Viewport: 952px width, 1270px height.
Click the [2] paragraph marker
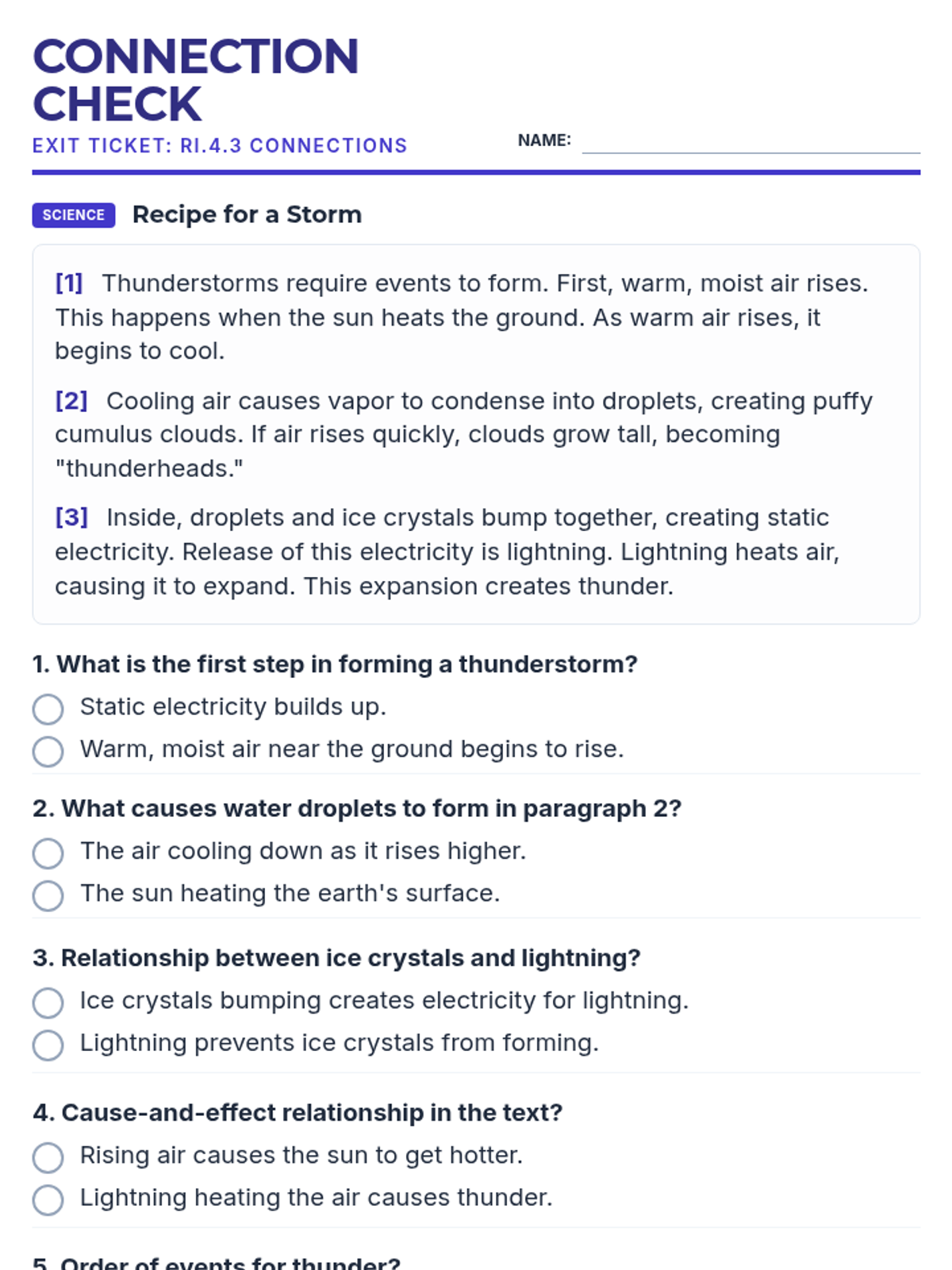(71, 400)
